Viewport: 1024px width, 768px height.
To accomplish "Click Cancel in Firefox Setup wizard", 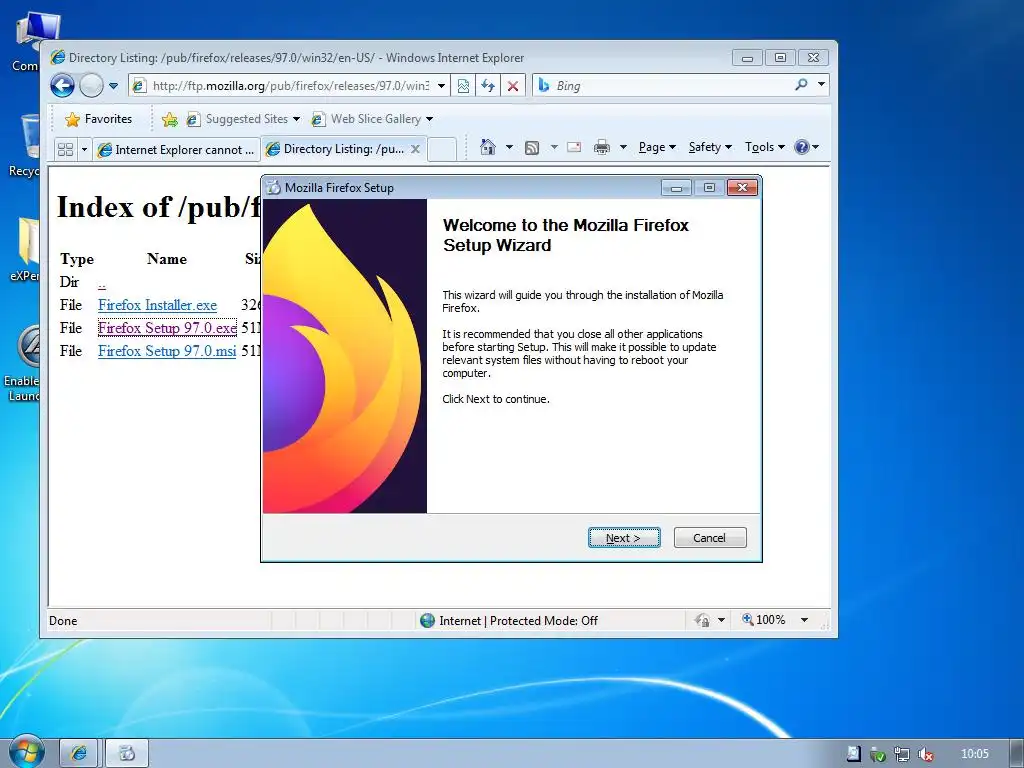I will pyautogui.click(x=710, y=537).
